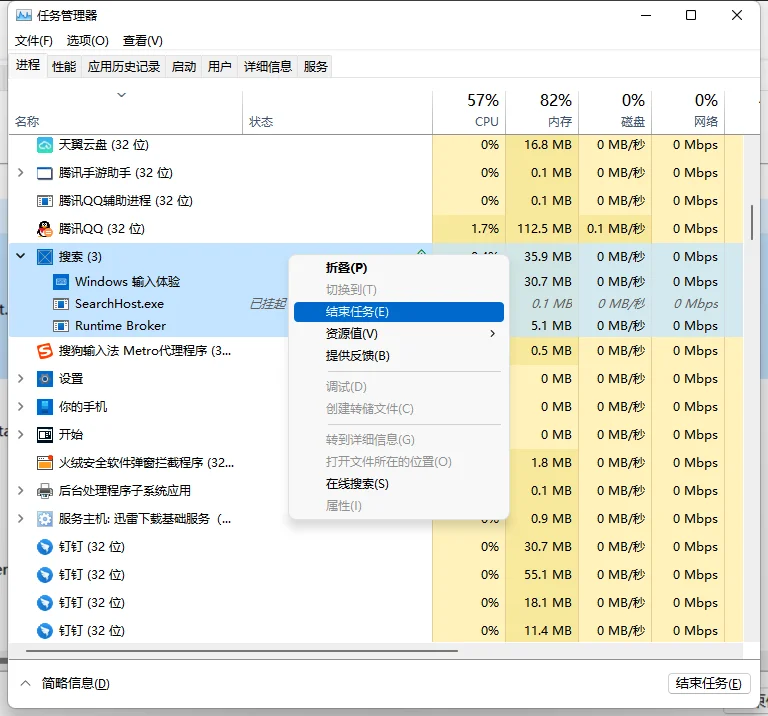Click the 天翼云盘 cloud icon

[x=45, y=145]
